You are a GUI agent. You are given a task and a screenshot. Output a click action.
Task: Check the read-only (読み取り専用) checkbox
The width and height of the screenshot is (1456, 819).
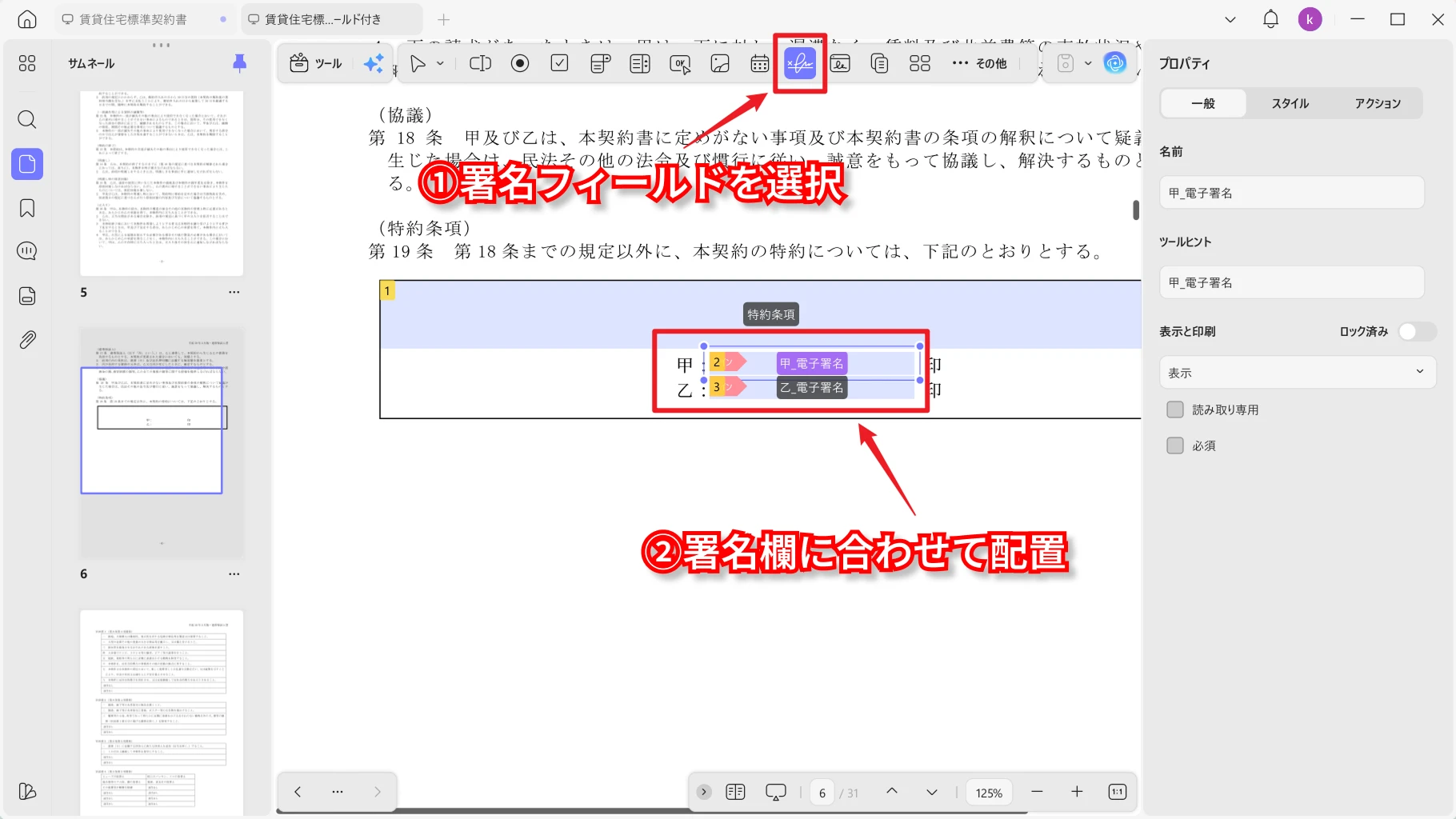[1175, 409]
